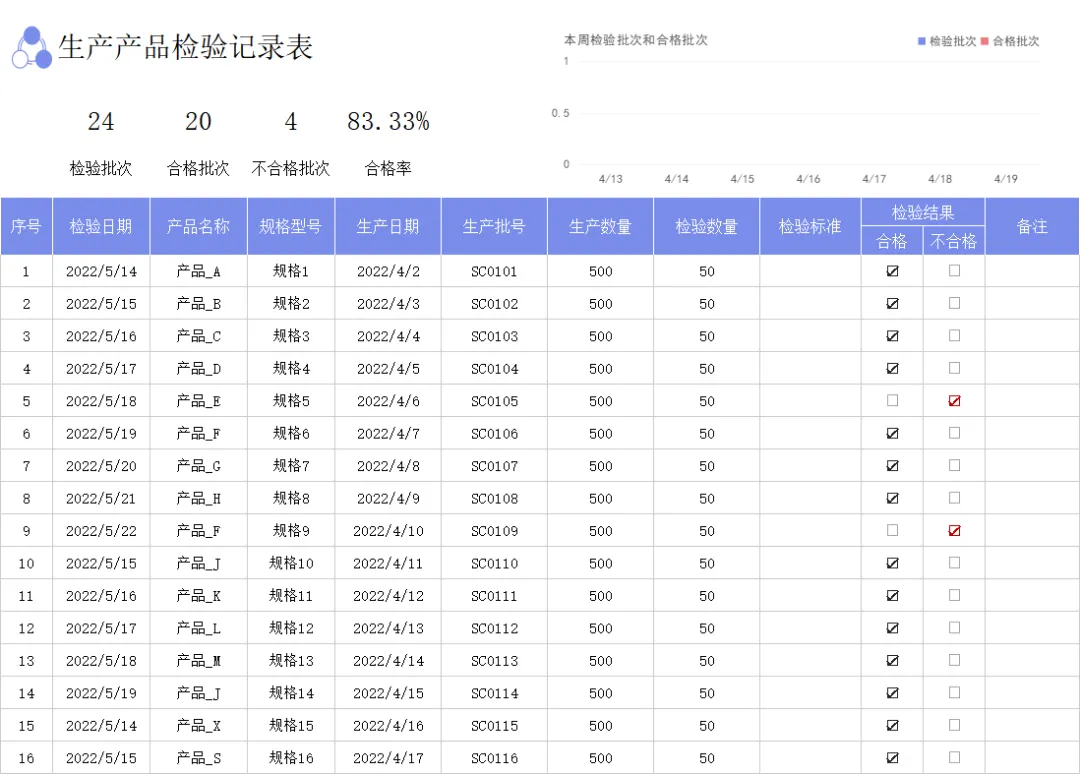Select the 规格12 cell

(291, 628)
